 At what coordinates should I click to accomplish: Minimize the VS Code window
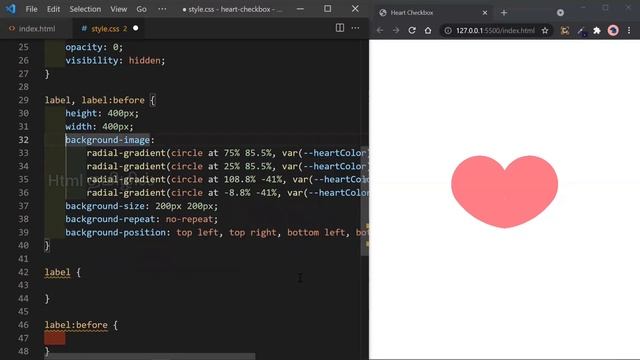coord(300,9)
